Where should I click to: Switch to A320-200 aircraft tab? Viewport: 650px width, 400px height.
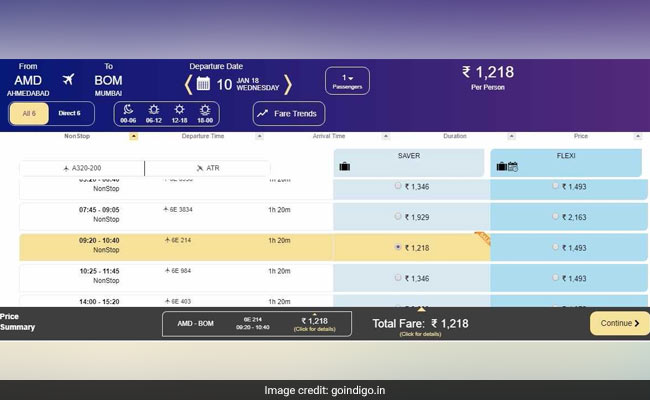point(82,168)
